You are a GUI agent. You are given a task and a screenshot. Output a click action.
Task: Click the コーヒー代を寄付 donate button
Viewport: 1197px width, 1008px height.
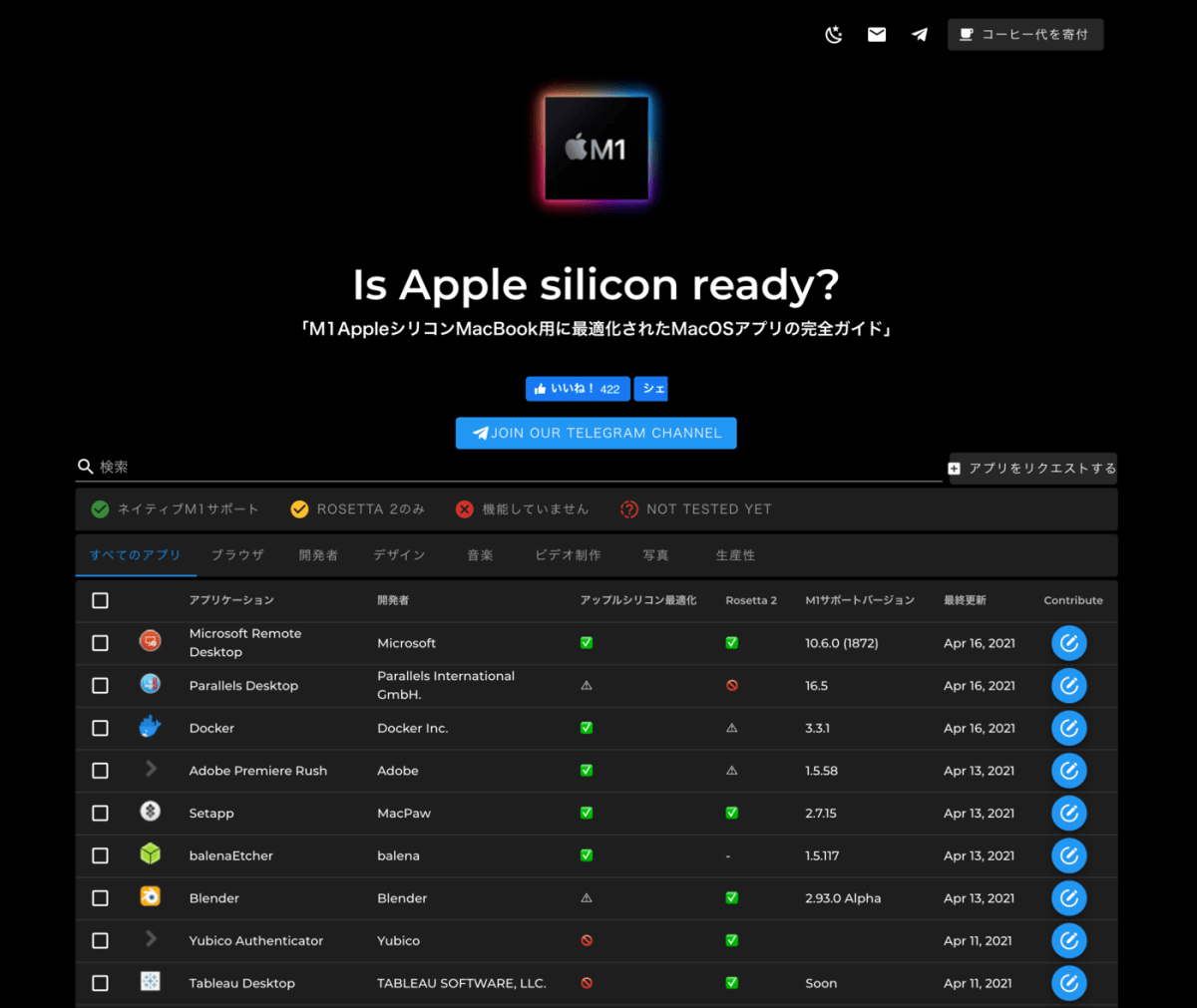(1025, 35)
